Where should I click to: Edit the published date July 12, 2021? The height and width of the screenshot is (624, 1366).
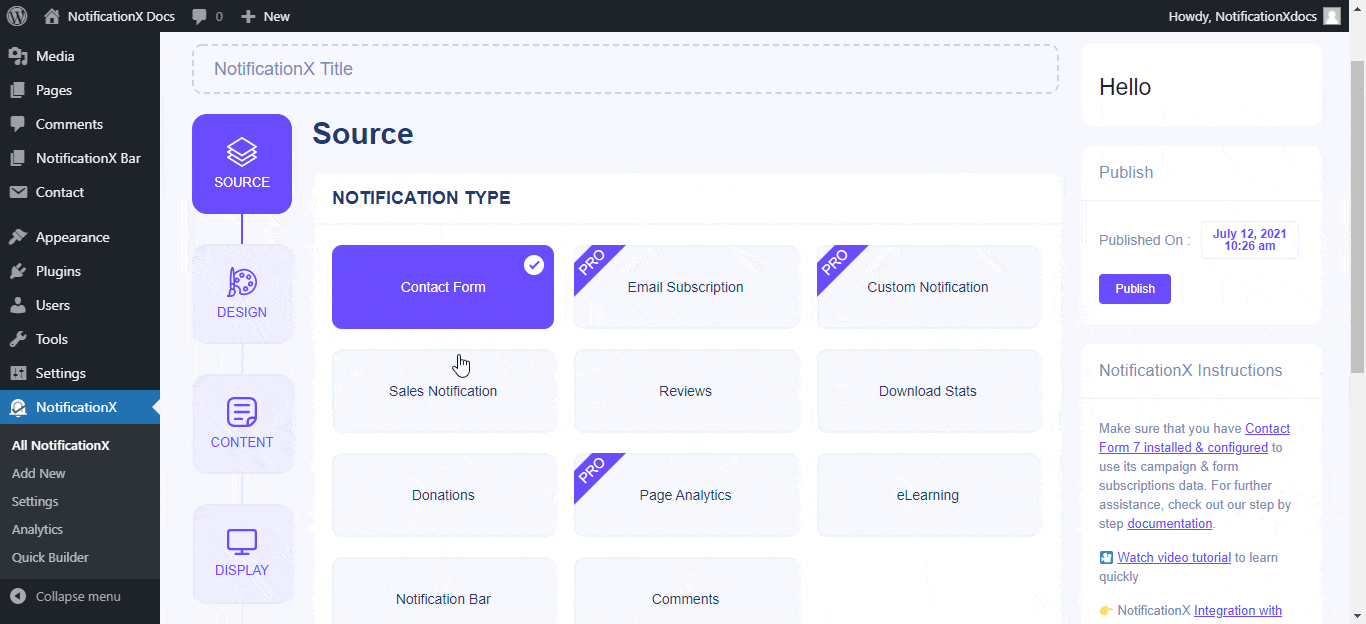(1250, 240)
